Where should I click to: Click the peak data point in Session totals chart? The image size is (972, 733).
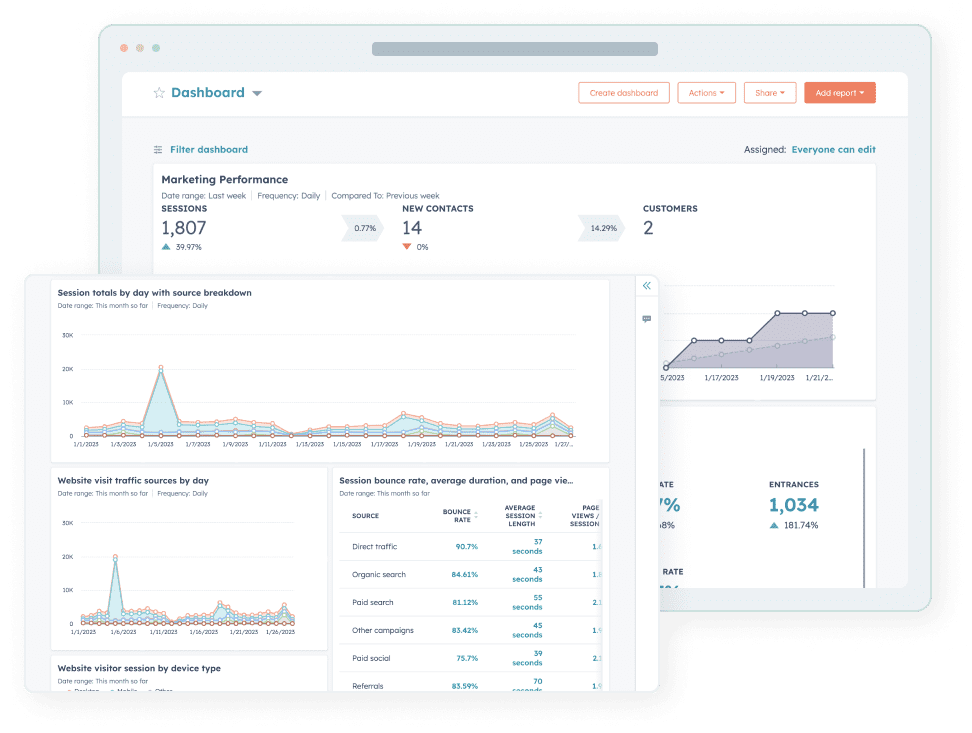tap(161, 368)
